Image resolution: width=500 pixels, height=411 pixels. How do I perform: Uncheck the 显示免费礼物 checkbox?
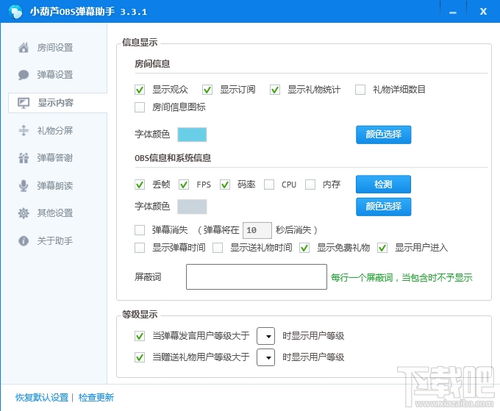click(x=304, y=248)
